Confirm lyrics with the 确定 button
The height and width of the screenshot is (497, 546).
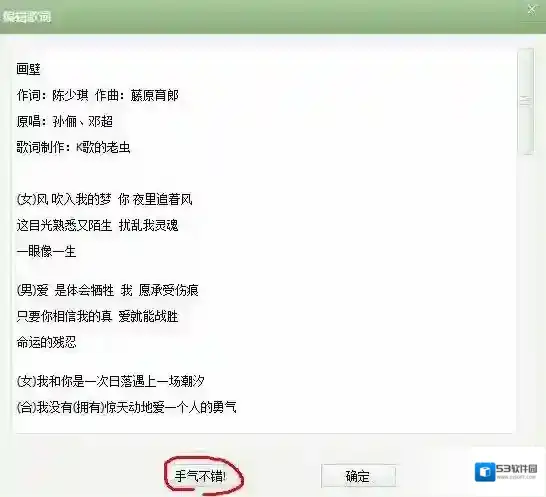coord(358,476)
